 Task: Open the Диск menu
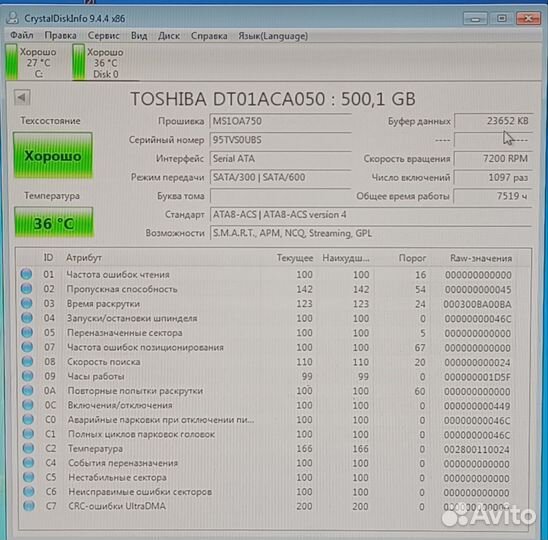coord(169,36)
